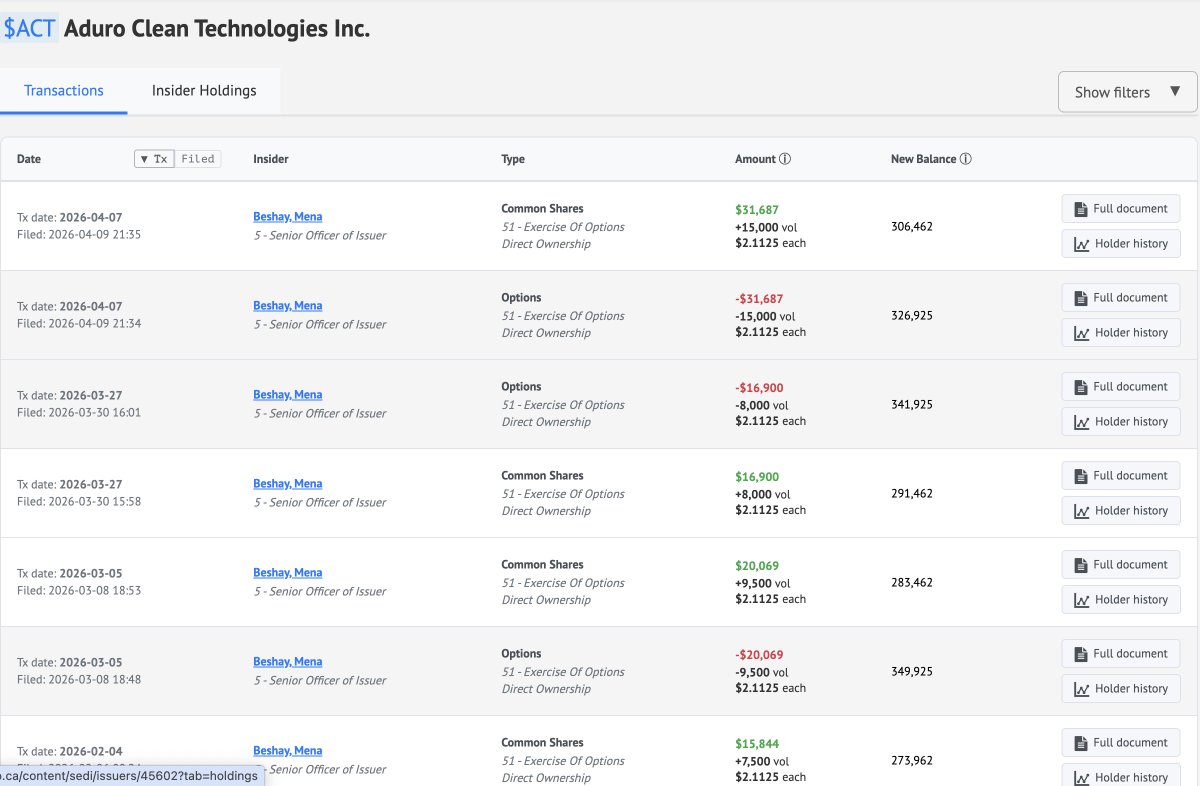The image size is (1200, 786).
Task: Click the $ACT ticker symbol
Action: (x=30, y=28)
